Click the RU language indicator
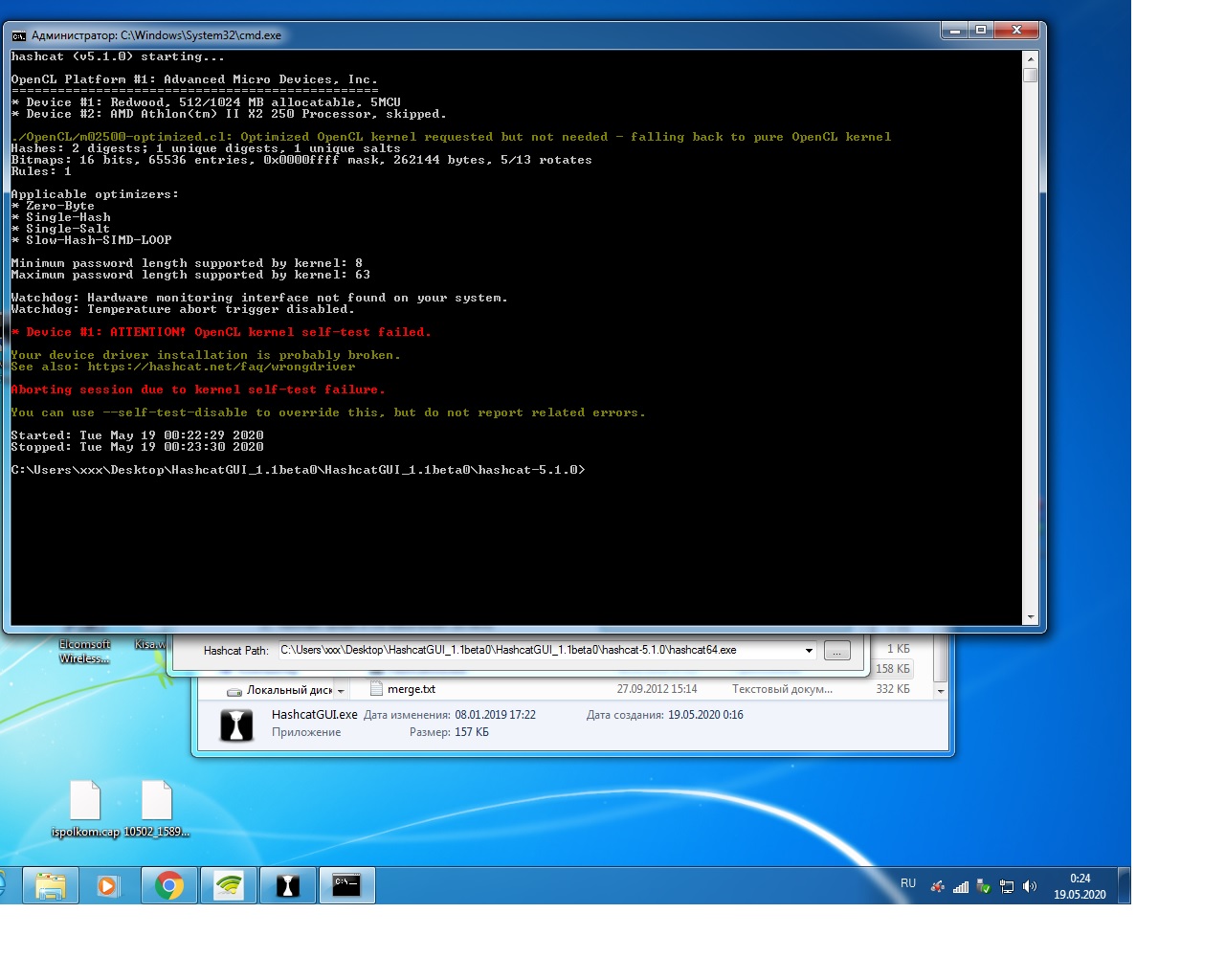The height and width of the screenshot is (980, 1225). tap(908, 883)
